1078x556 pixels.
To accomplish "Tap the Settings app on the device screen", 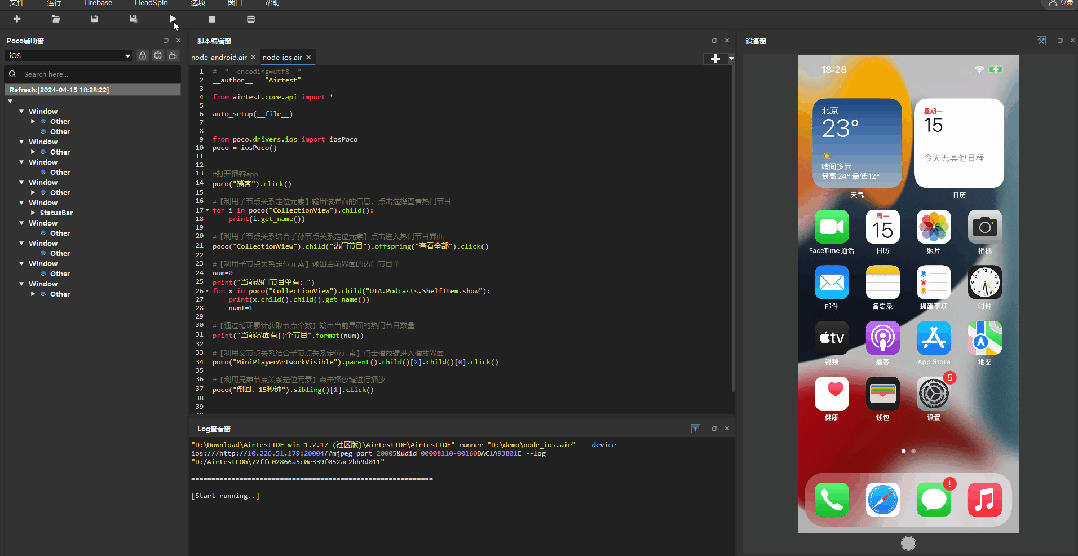I will 933,395.
